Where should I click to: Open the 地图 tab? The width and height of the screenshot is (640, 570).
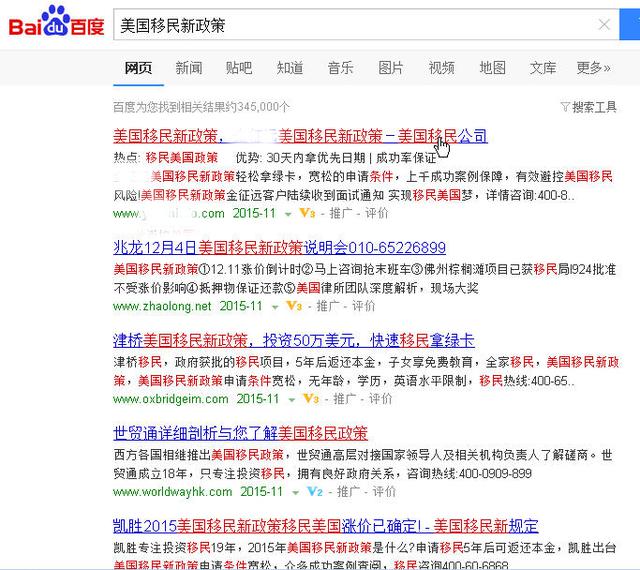point(493,68)
